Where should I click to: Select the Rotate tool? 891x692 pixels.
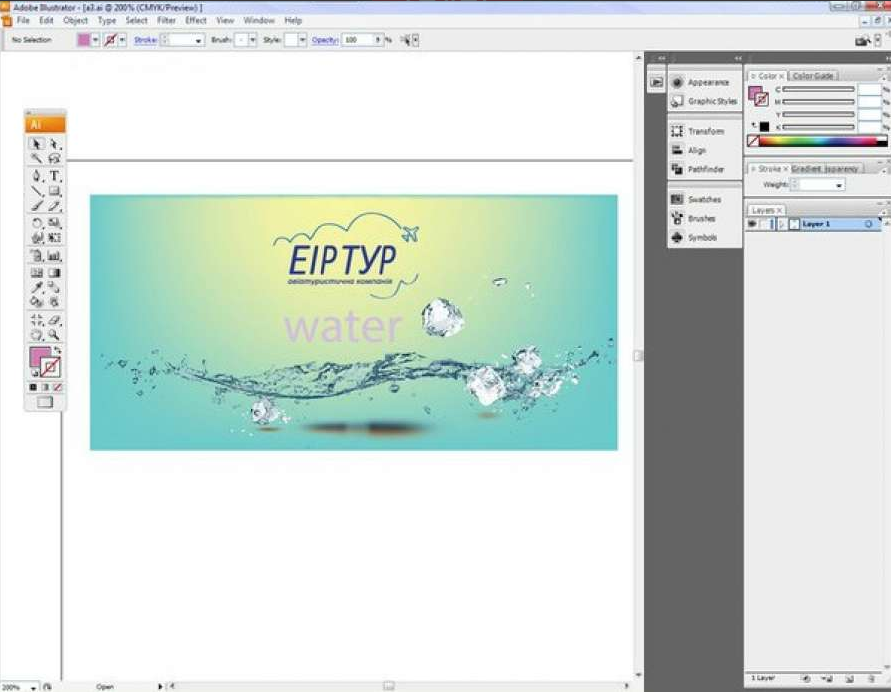37,223
